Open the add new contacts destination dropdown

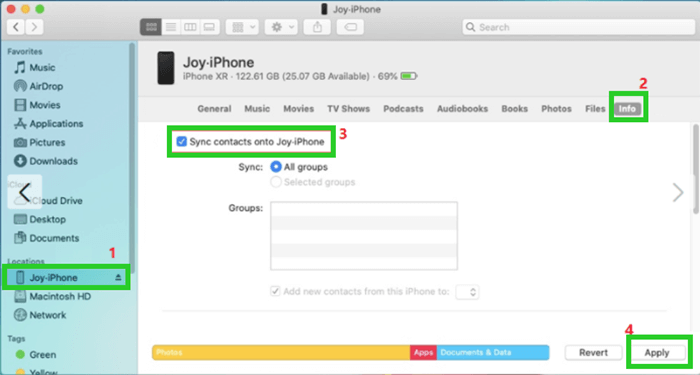467,292
